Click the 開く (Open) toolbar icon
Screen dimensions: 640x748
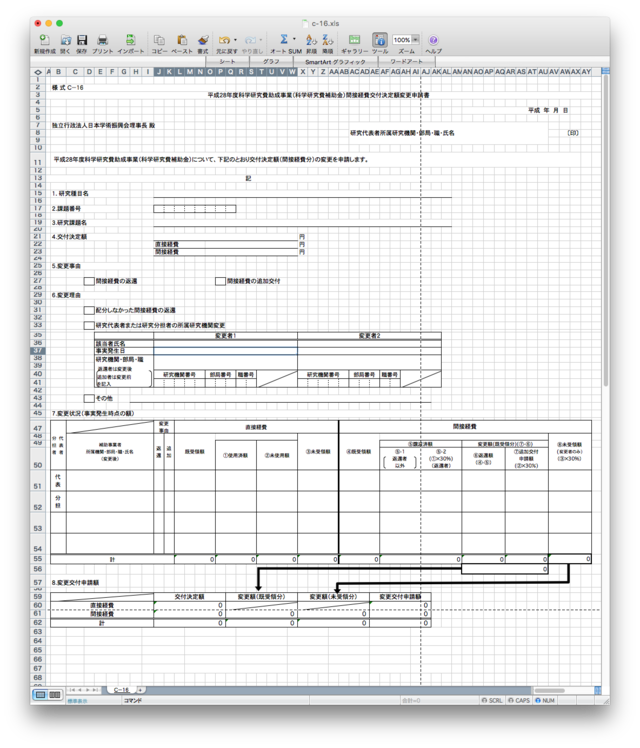tap(66, 40)
